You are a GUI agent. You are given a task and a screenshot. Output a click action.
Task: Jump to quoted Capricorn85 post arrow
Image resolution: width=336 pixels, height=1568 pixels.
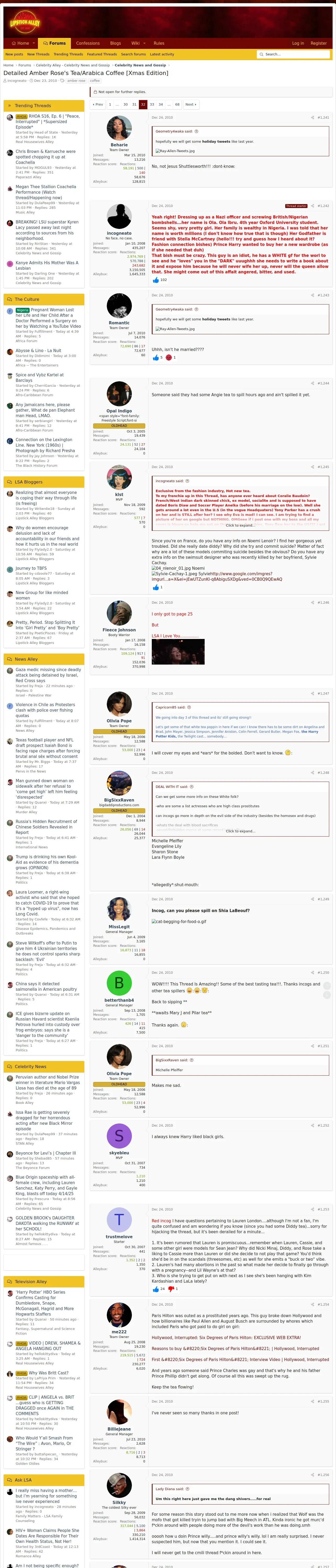point(188,707)
